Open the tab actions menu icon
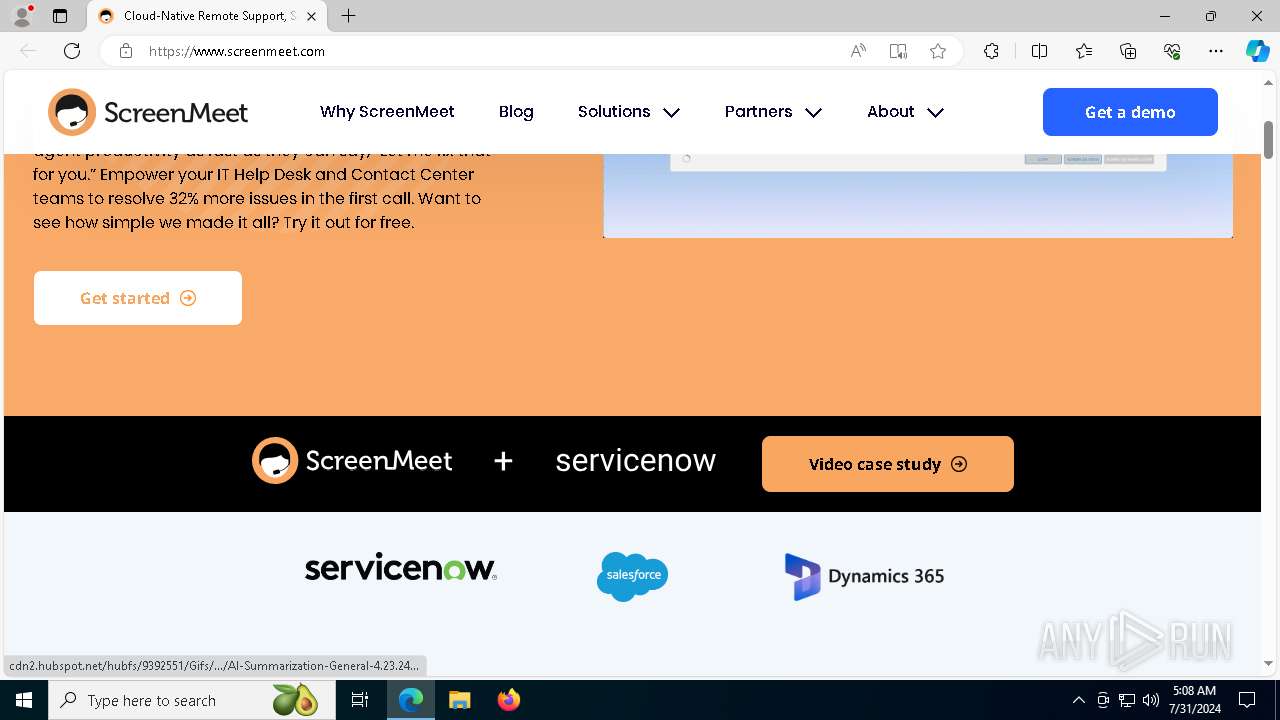 click(x=60, y=16)
